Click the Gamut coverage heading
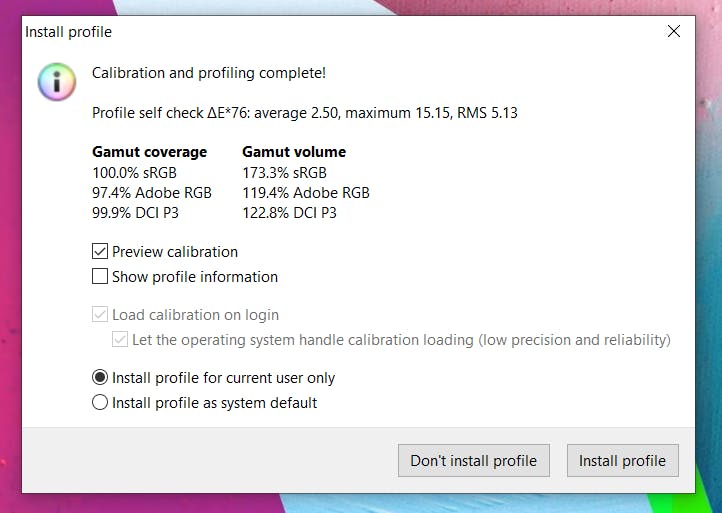722x513 pixels. click(x=149, y=152)
